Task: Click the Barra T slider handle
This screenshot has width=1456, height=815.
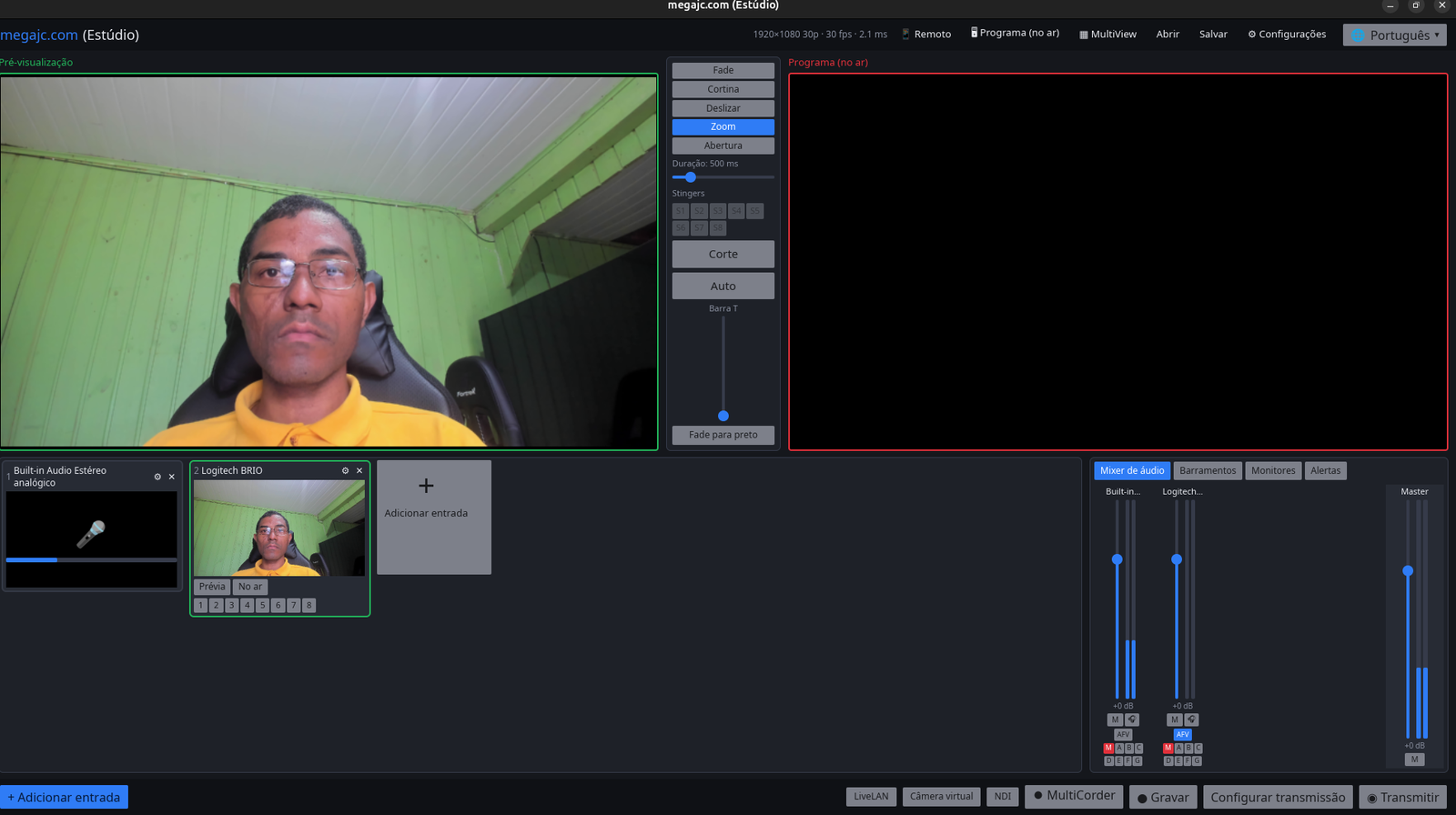Action: (x=723, y=416)
